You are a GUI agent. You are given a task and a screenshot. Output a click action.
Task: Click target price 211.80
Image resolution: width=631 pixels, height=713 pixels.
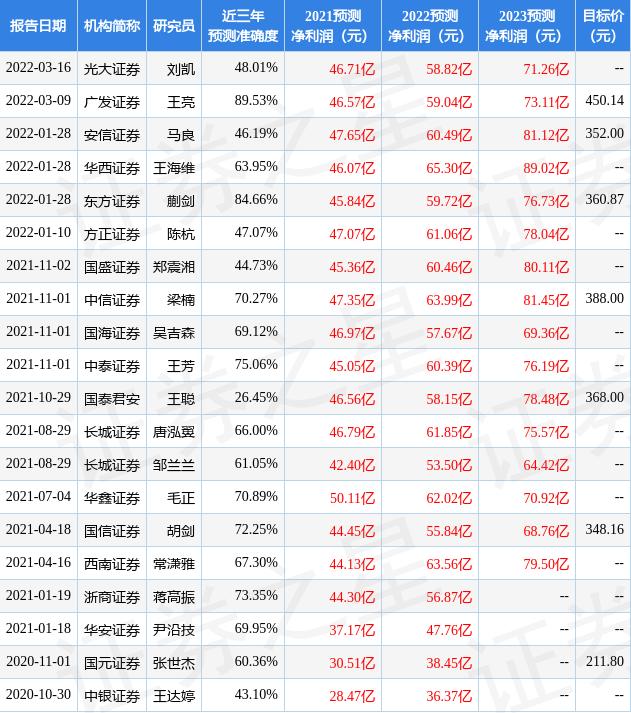tap(605, 662)
